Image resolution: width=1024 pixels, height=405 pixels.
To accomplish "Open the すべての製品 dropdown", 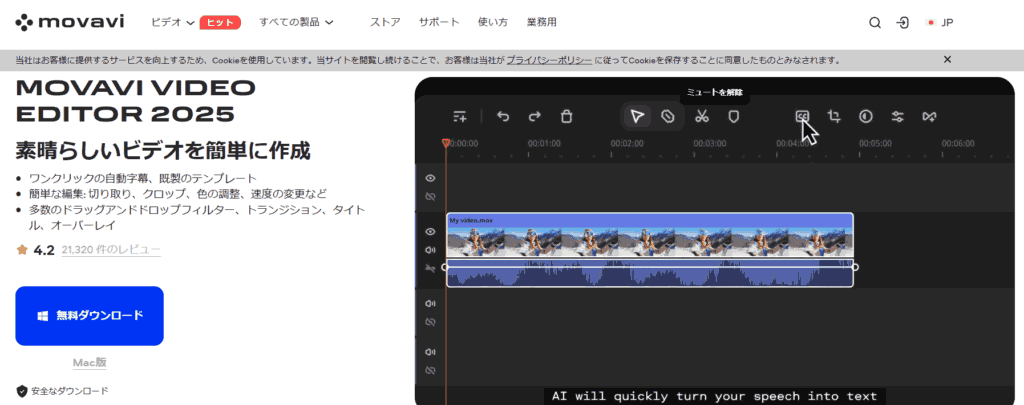I will pos(296,22).
